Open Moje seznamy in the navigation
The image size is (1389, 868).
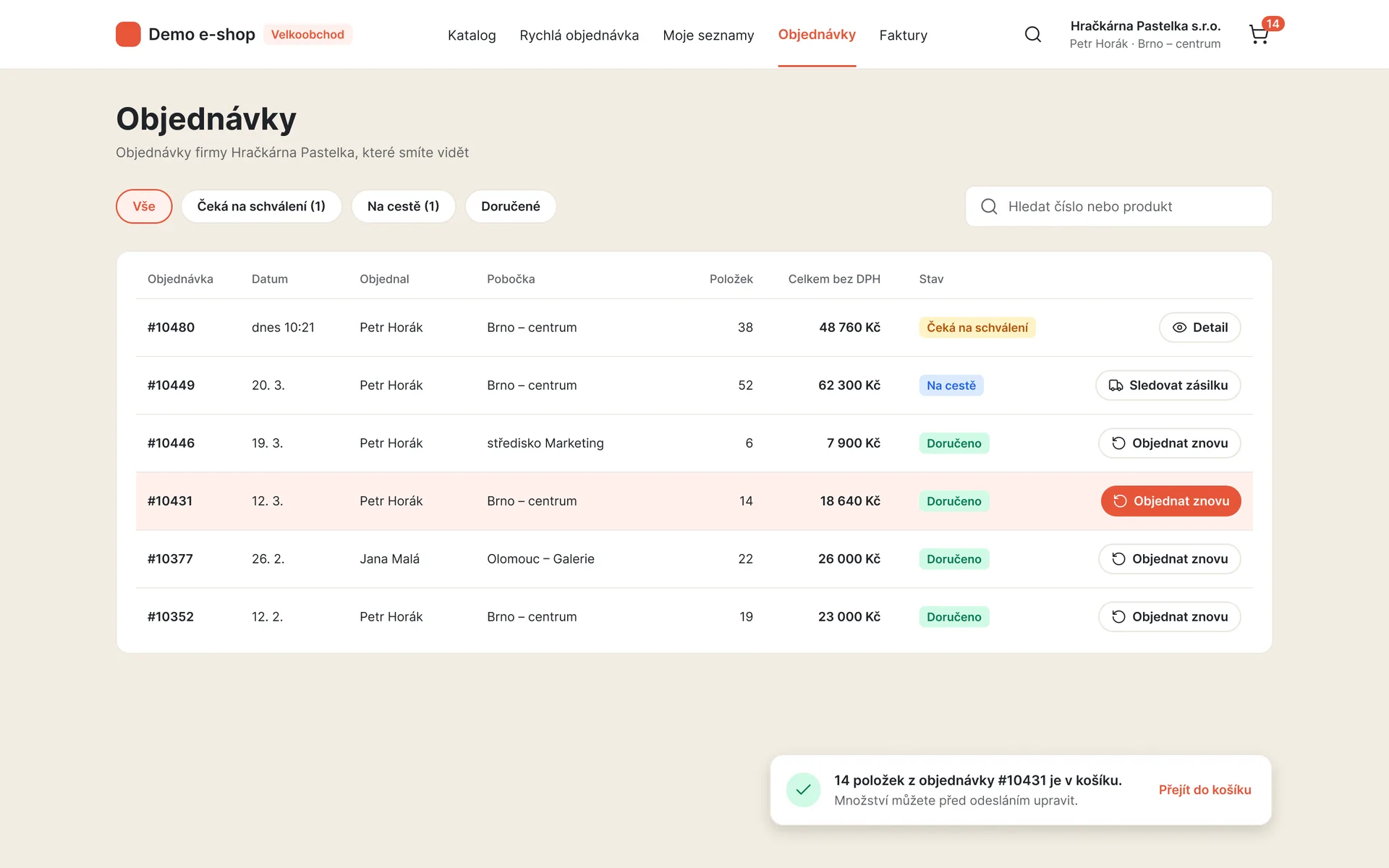pyautogui.click(x=708, y=35)
